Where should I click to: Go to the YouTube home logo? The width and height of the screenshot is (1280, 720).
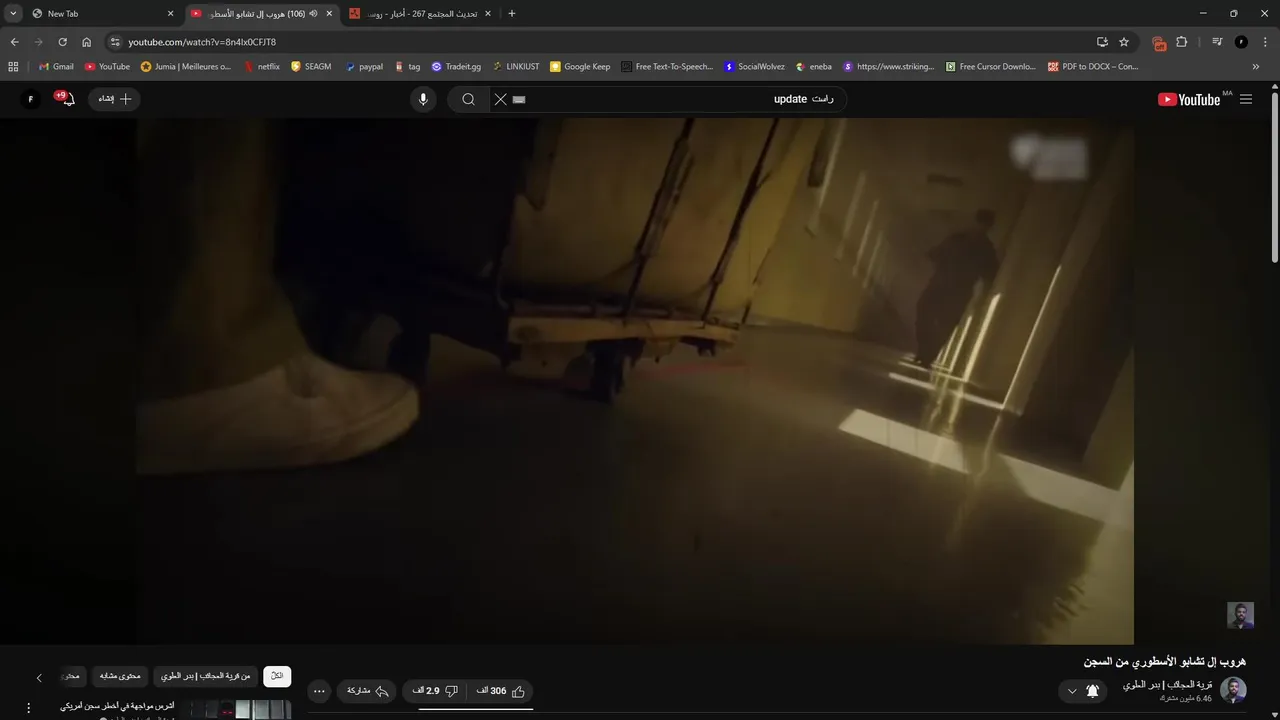1189,99
